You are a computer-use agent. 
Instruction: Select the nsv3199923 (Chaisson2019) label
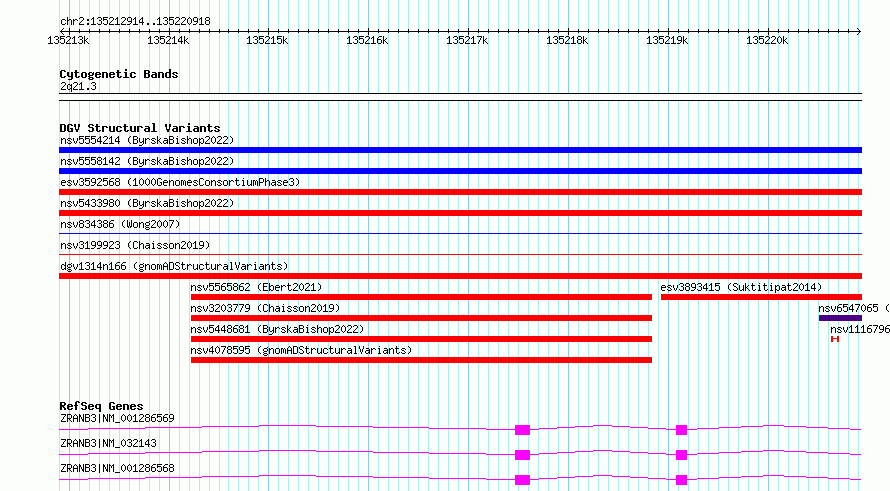click(x=135, y=245)
